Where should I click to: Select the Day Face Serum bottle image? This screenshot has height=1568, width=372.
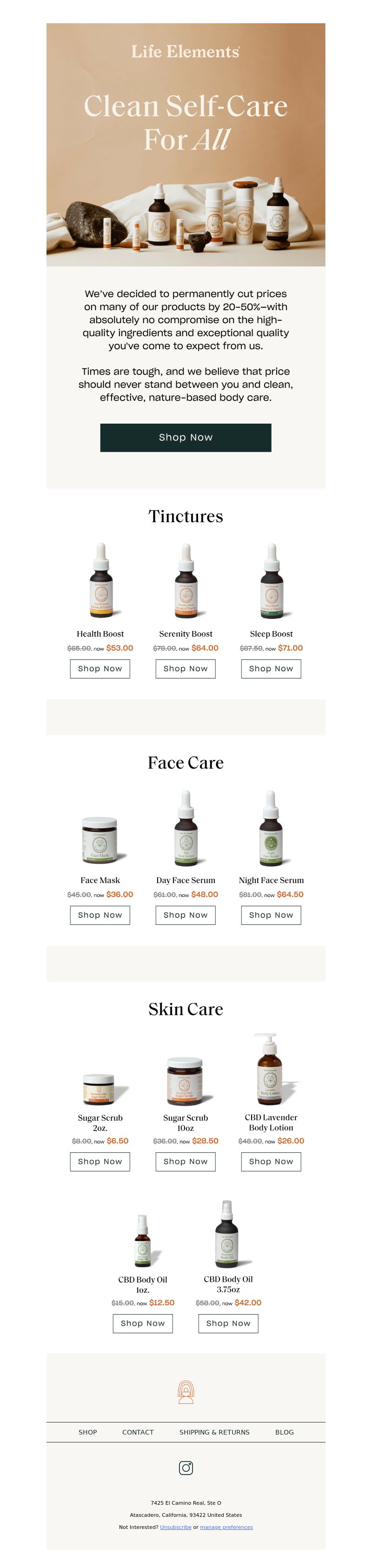[x=186, y=828]
